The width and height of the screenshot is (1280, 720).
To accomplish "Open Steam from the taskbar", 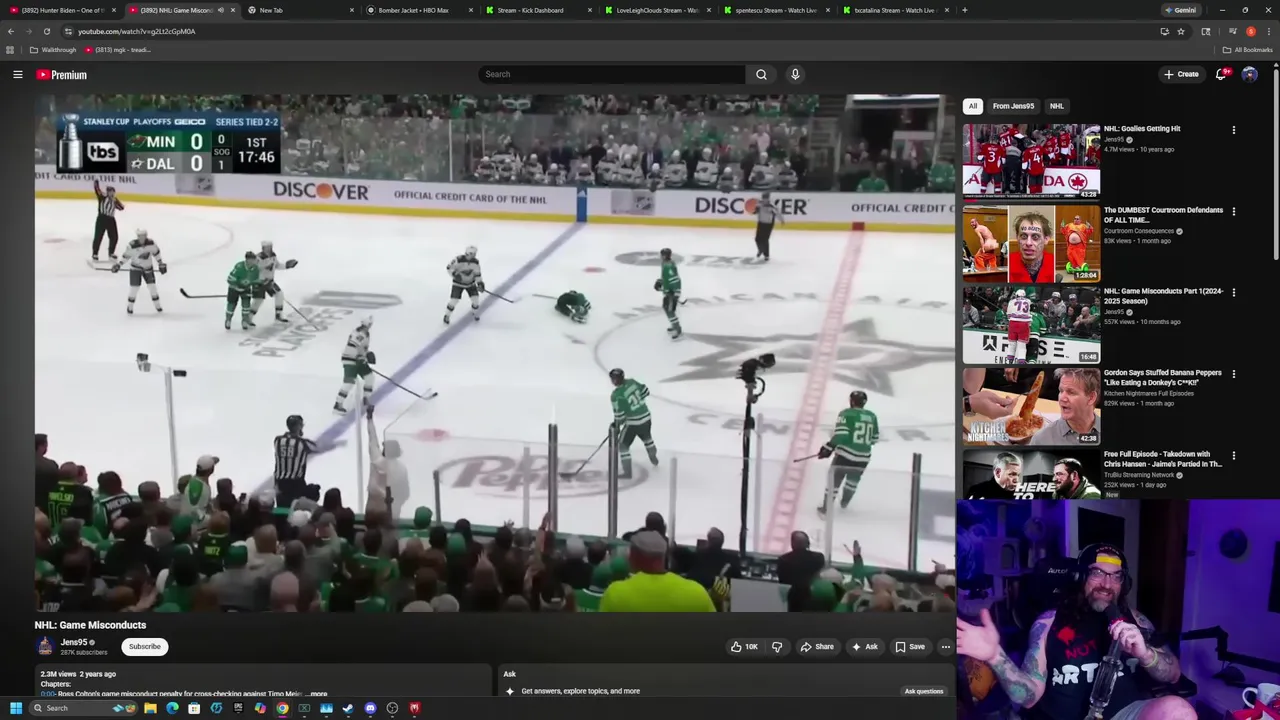I will (348, 708).
